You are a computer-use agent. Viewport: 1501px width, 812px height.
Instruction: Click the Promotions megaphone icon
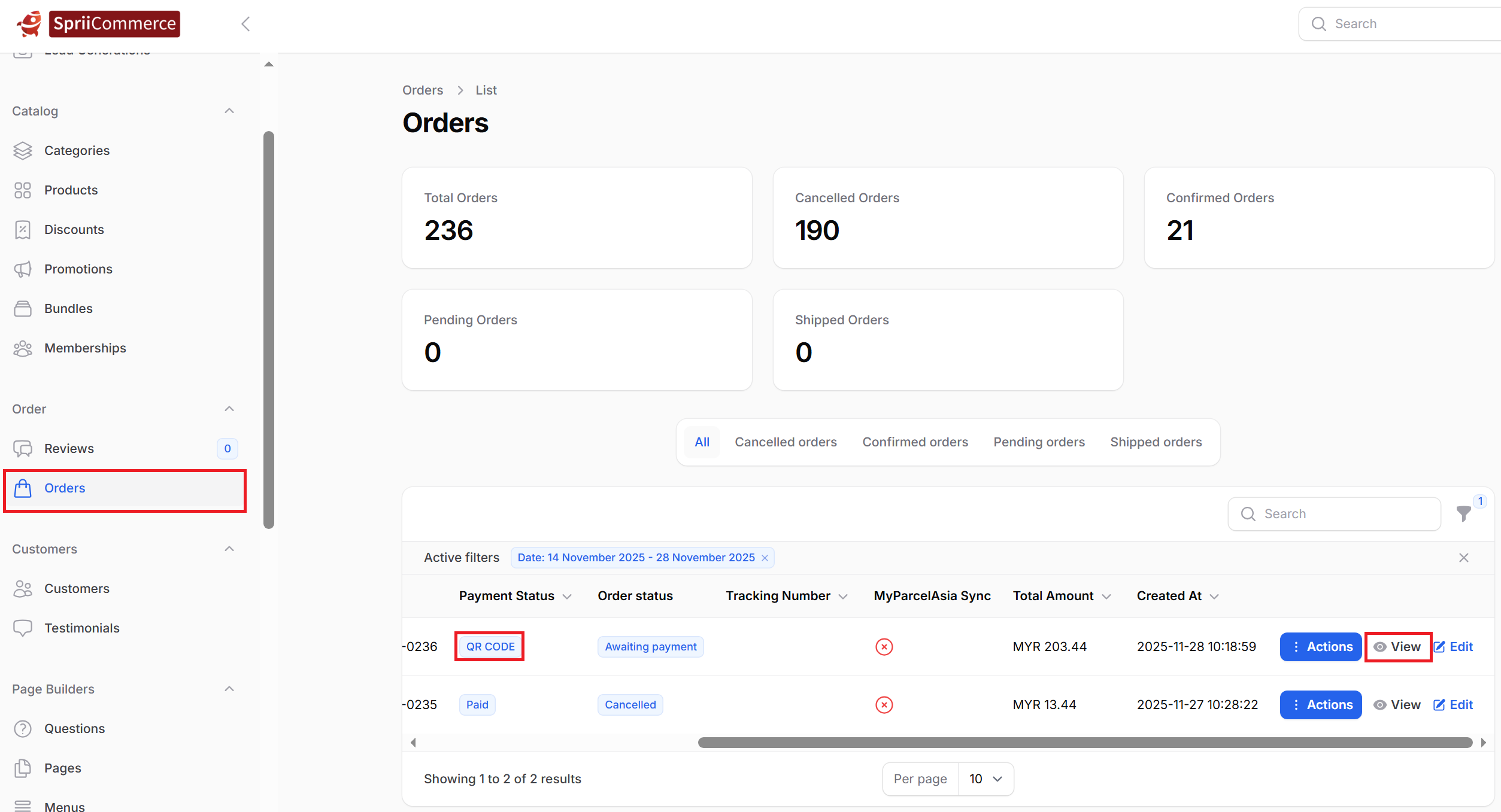pos(23,269)
